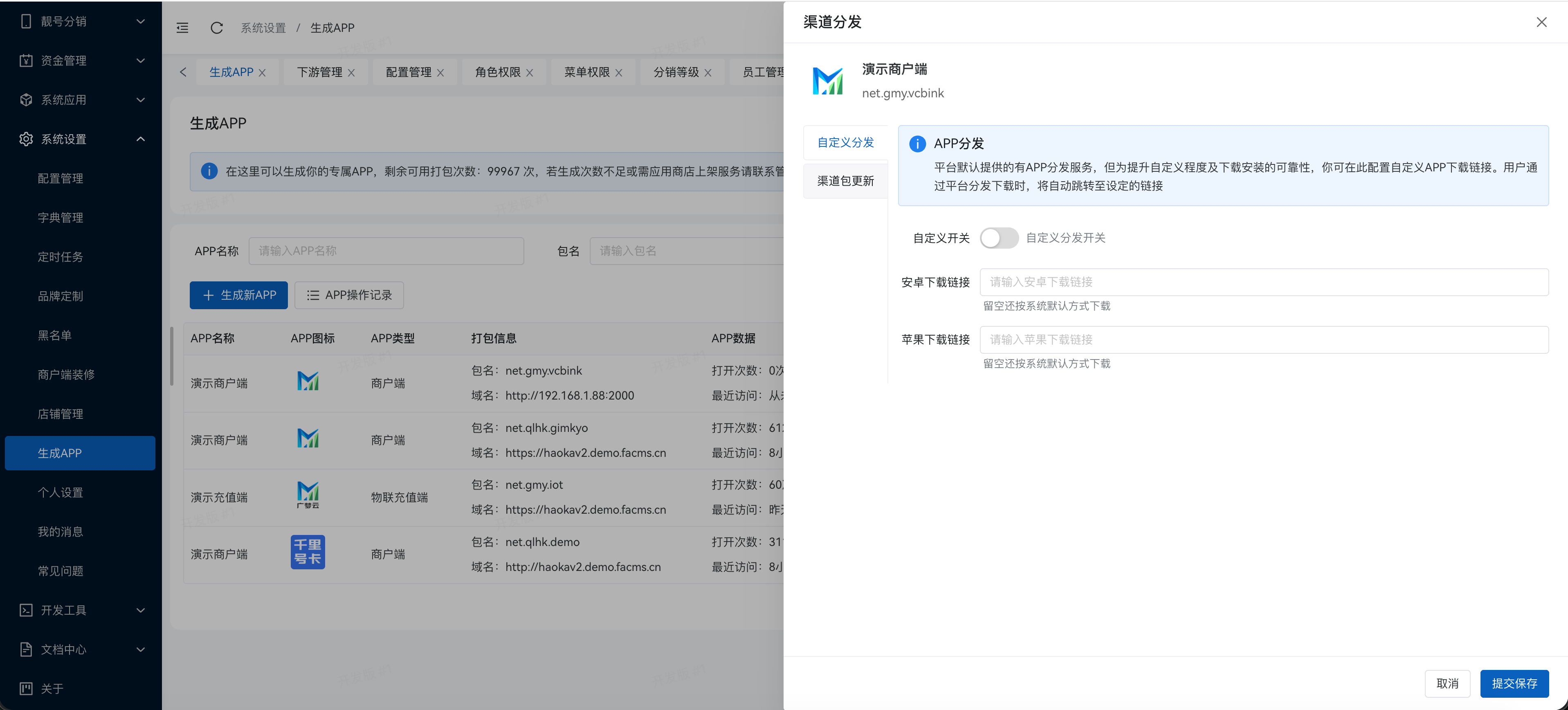Image resolution: width=1568 pixels, height=710 pixels.
Task: Click the 生成新APP button
Action: (x=238, y=295)
